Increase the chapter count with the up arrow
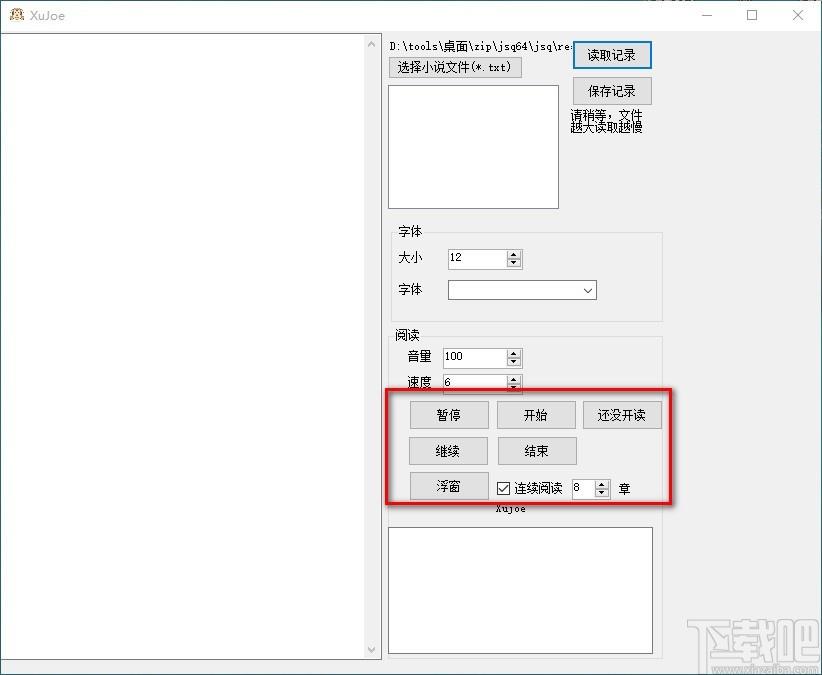This screenshot has height=675, width=822. [602, 485]
